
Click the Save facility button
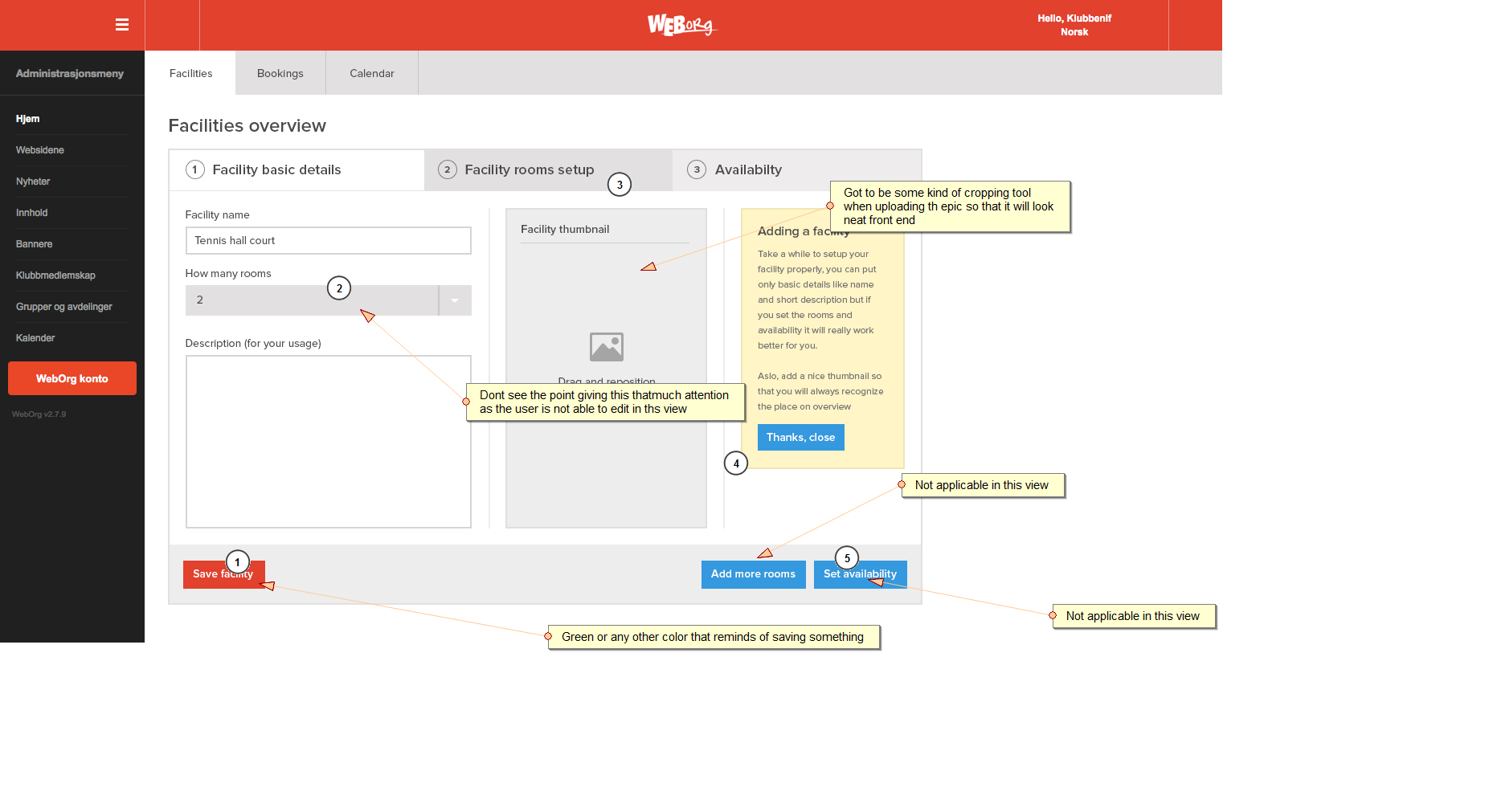click(223, 574)
